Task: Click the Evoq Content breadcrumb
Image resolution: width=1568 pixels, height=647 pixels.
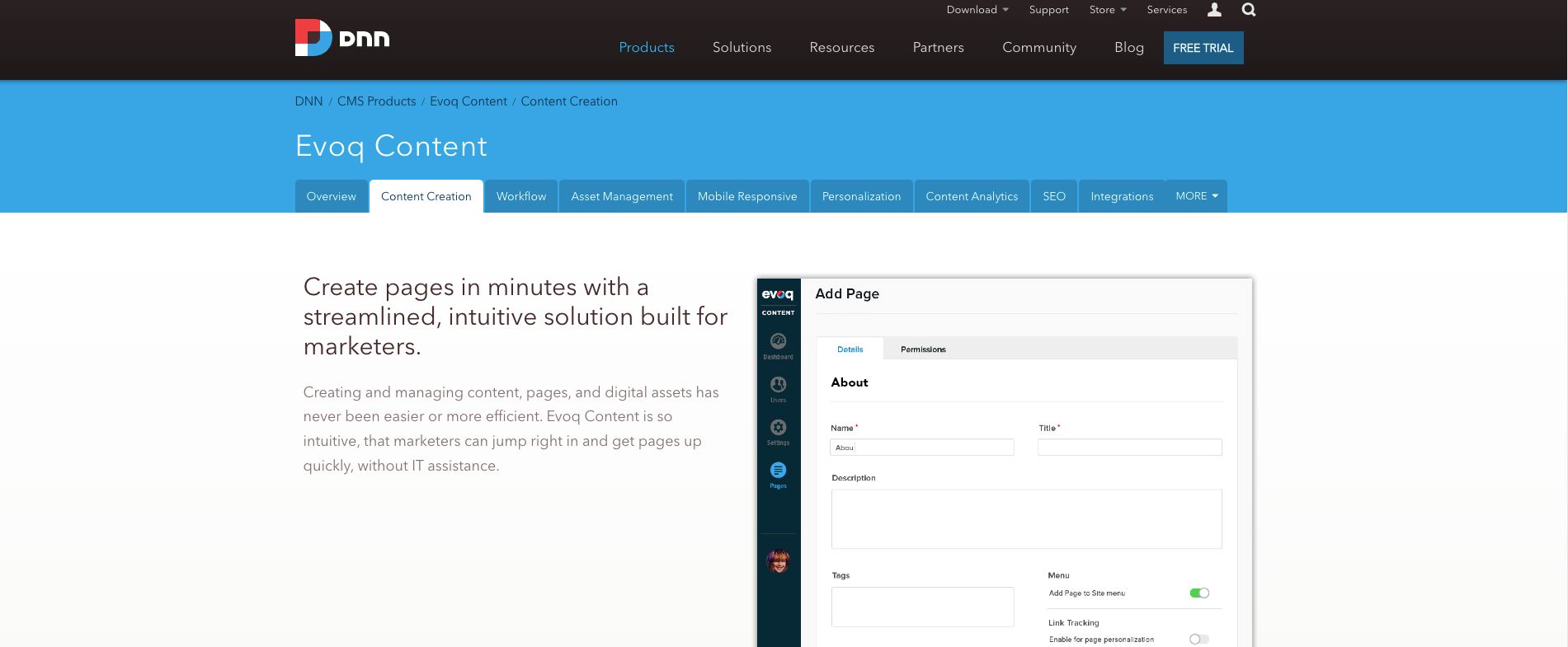Action: [469, 101]
